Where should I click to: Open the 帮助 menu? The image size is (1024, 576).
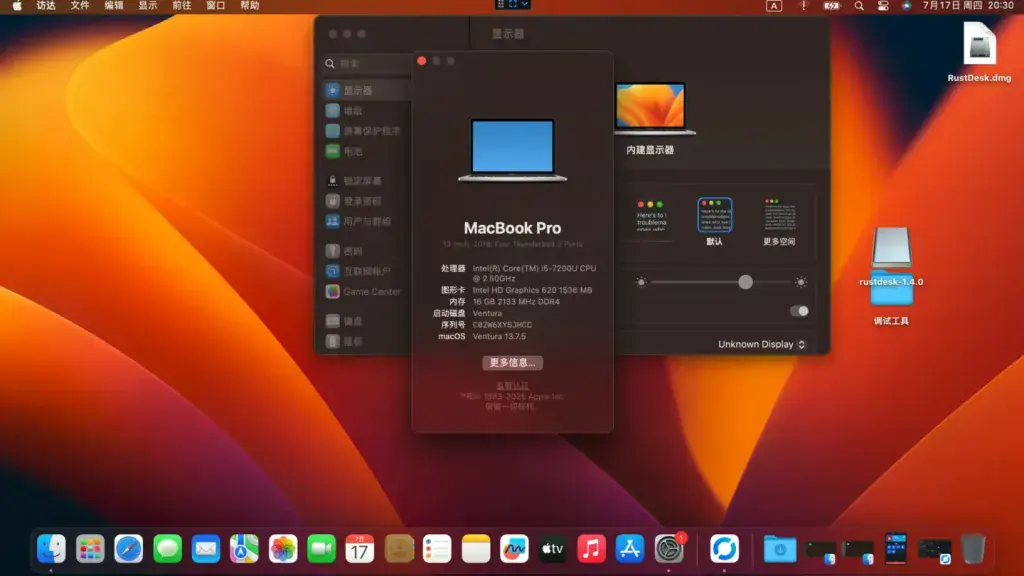click(249, 6)
